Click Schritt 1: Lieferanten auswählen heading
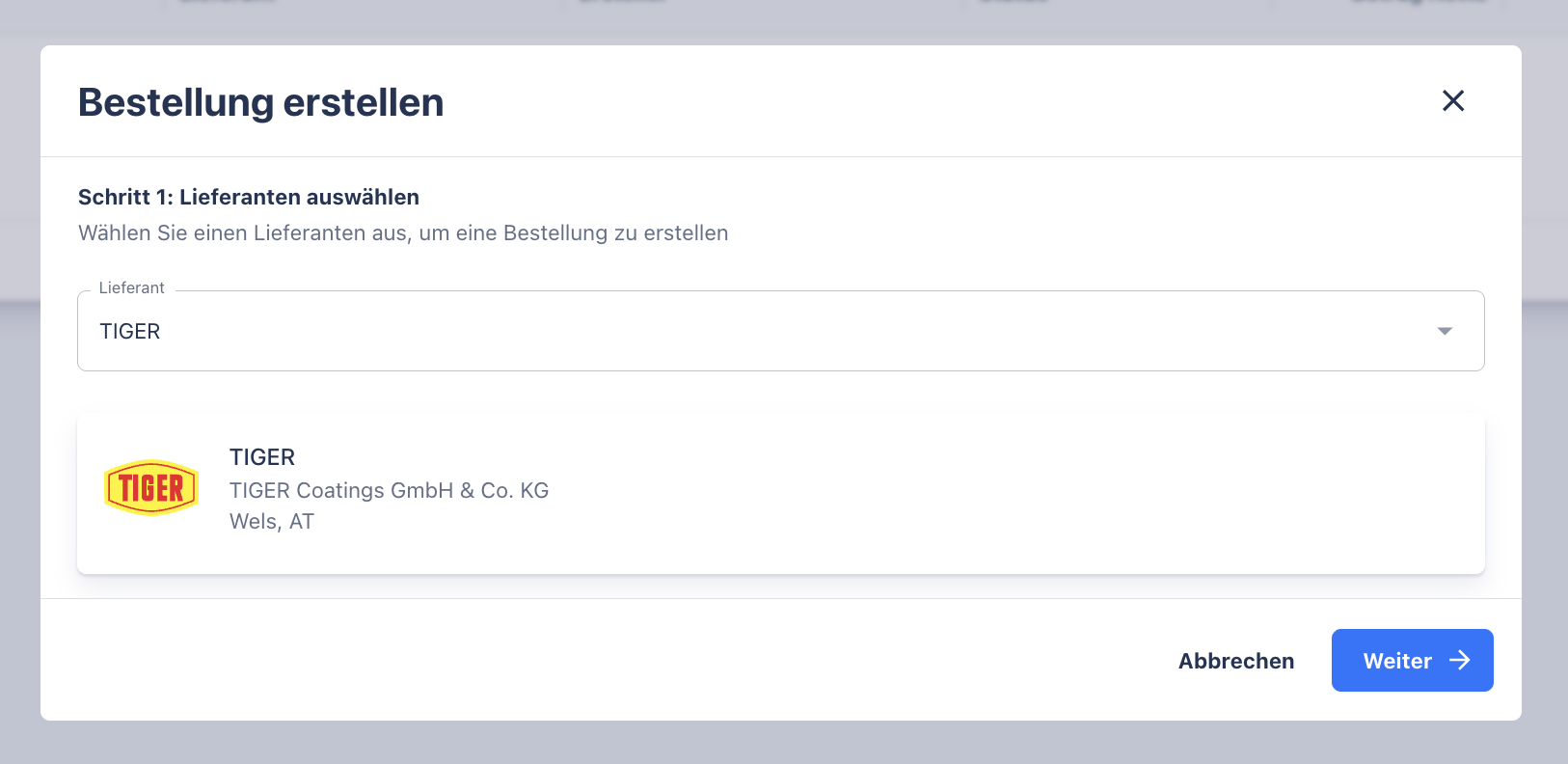This screenshot has width=1568, height=764. tap(249, 197)
